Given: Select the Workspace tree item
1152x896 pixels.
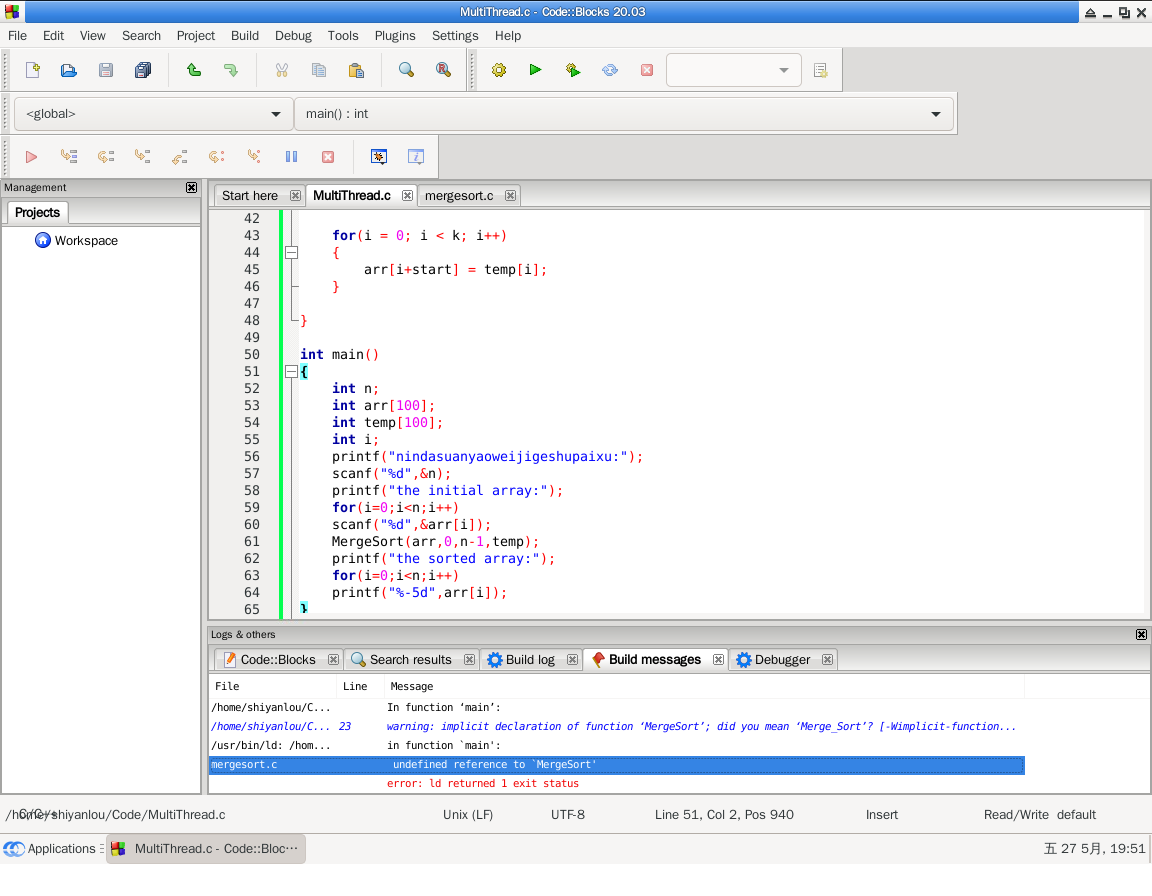Looking at the screenshot, I should point(86,241).
